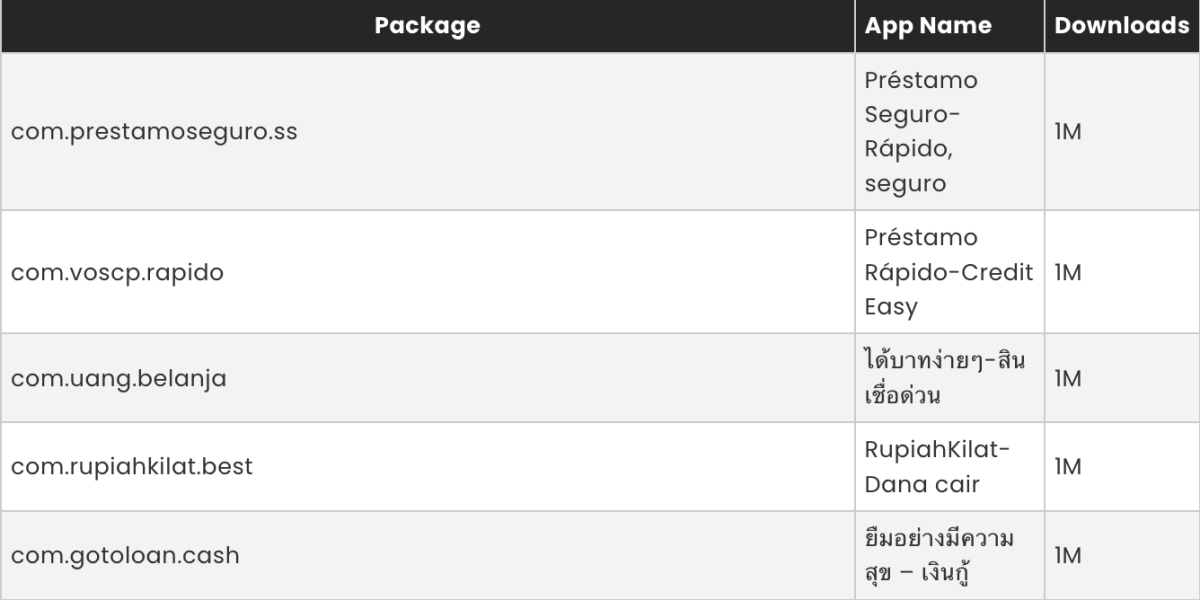Click "Dana cair" text in the app name column
This screenshot has height=600, width=1200.
(922, 485)
